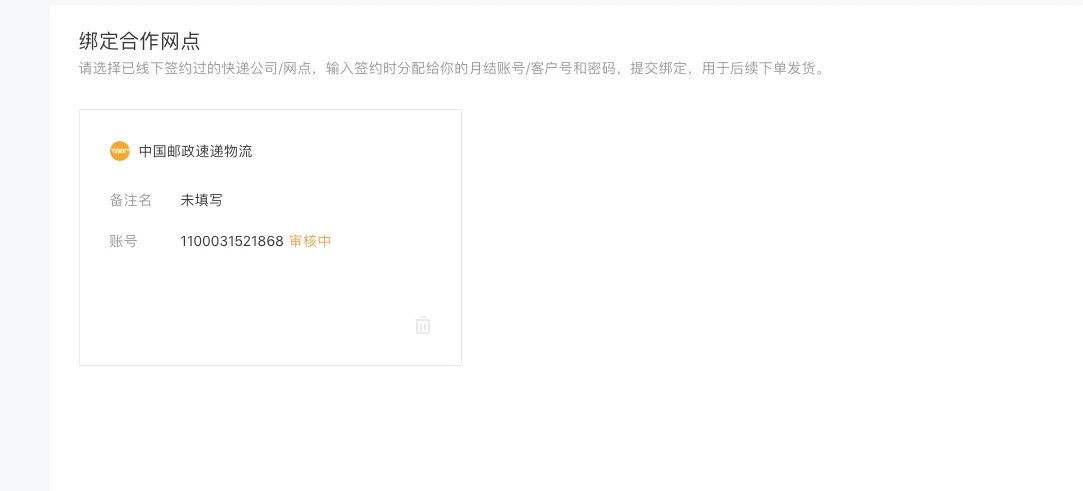Screen dimensions: 1083x491
Task: Select the 中国邮政速递物流 company name
Action: (195, 151)
